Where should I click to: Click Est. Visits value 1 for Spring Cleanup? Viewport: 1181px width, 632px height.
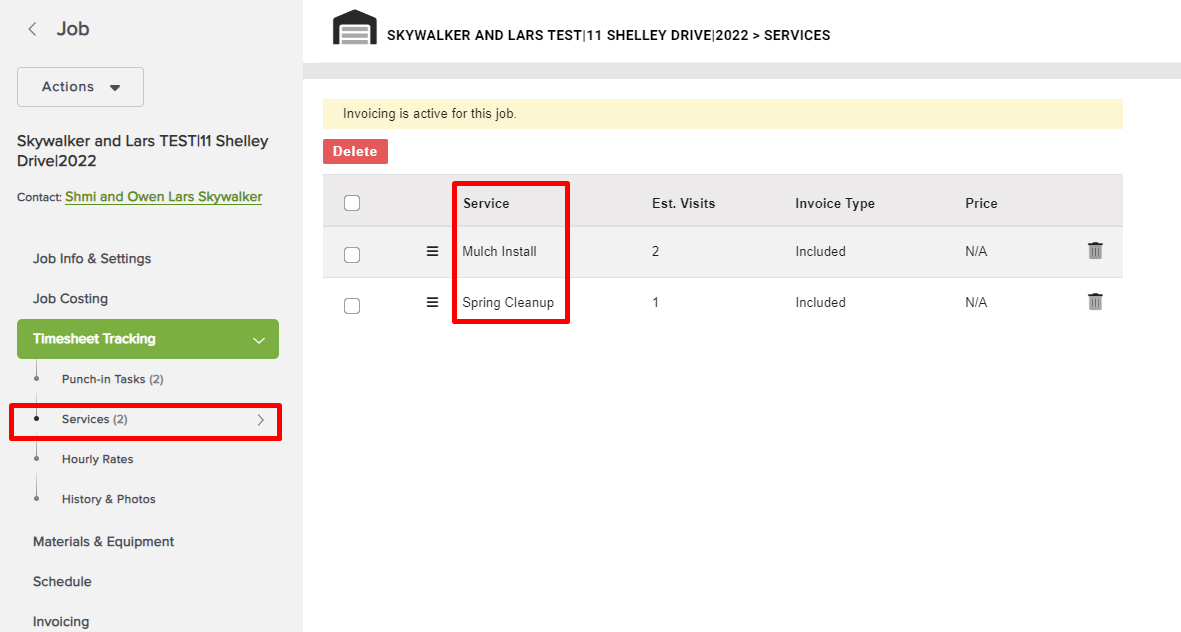coord(655,303)
